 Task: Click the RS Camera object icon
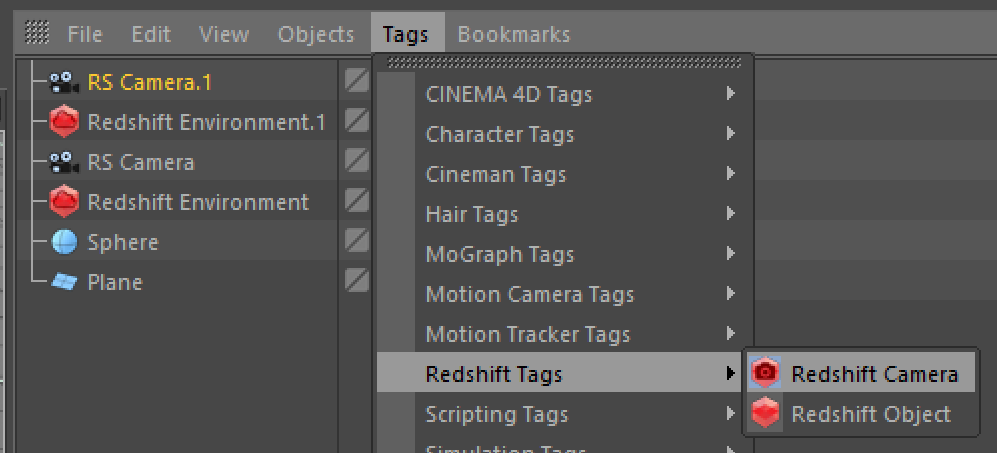click(64, 163)
